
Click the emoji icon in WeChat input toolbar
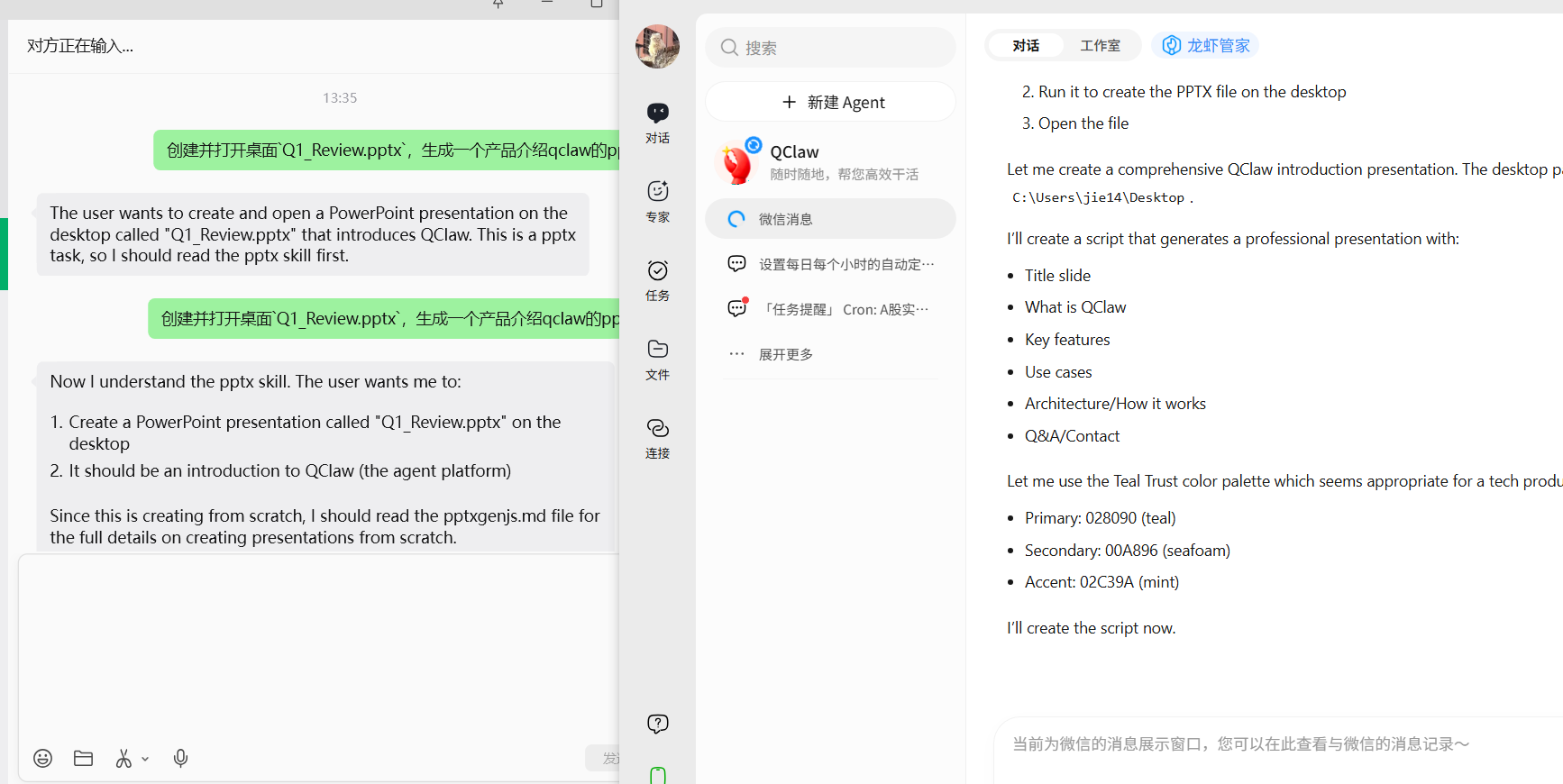click(42, 759)
